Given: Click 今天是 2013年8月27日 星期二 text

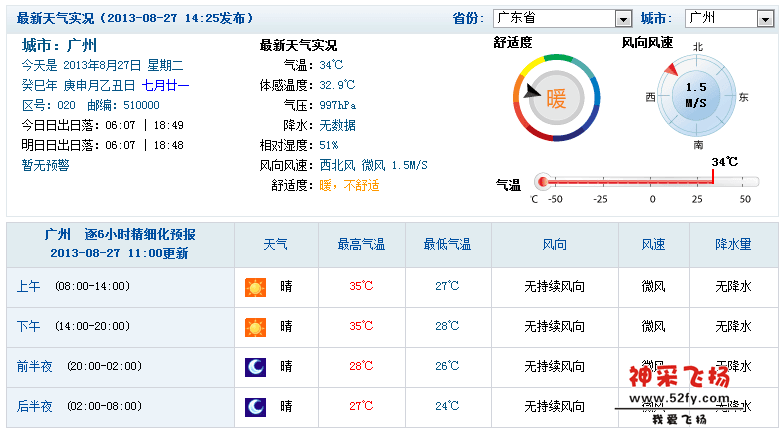Looking at the screenshot, I should tap(102, 65).
